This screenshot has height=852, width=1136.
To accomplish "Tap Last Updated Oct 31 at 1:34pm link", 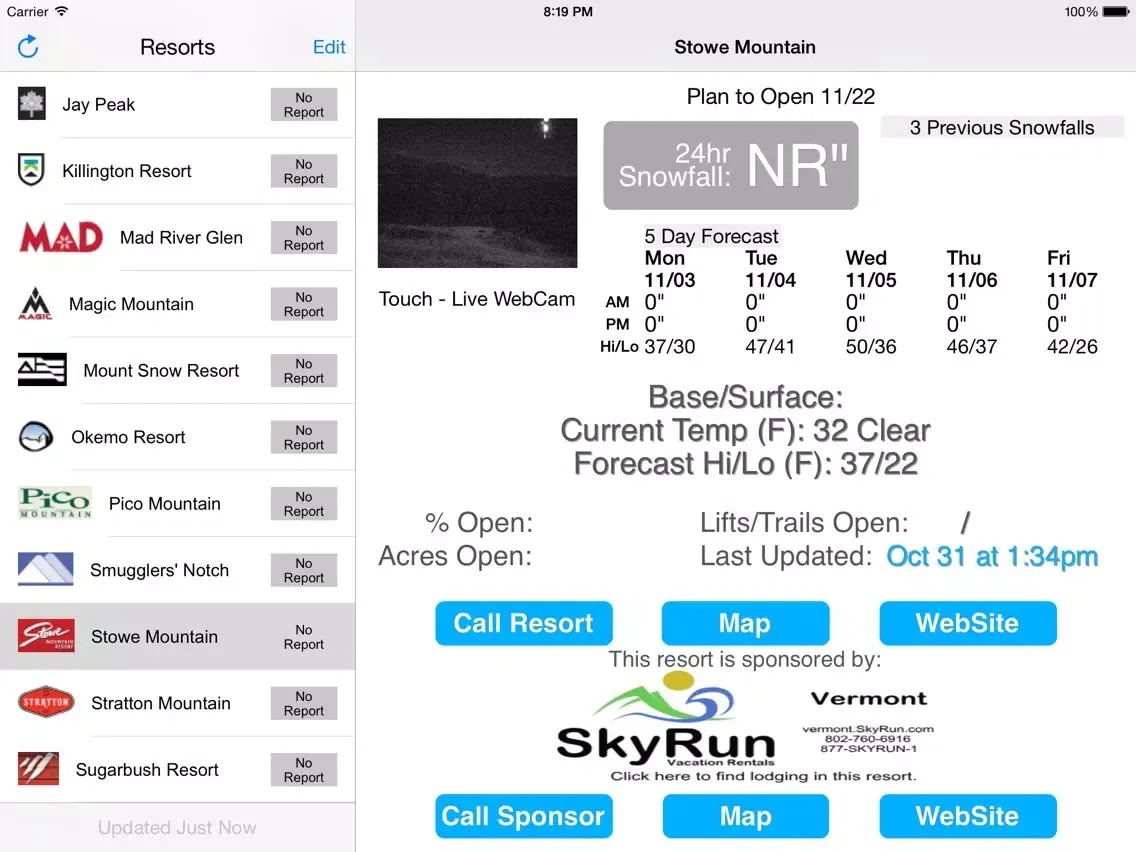I will point(992,556).
